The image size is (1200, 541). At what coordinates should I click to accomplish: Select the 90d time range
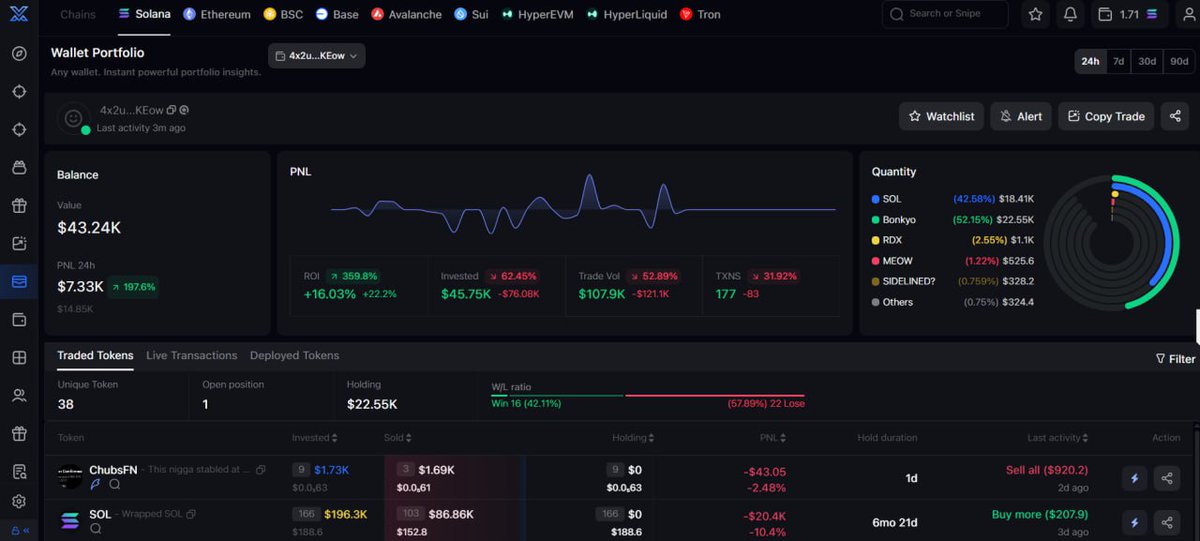1178,61
